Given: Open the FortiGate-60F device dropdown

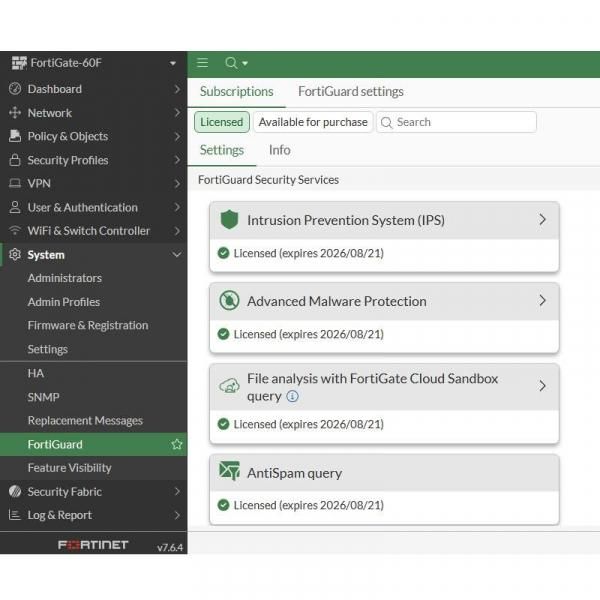Looking at the screenshot, I should 173,63.
